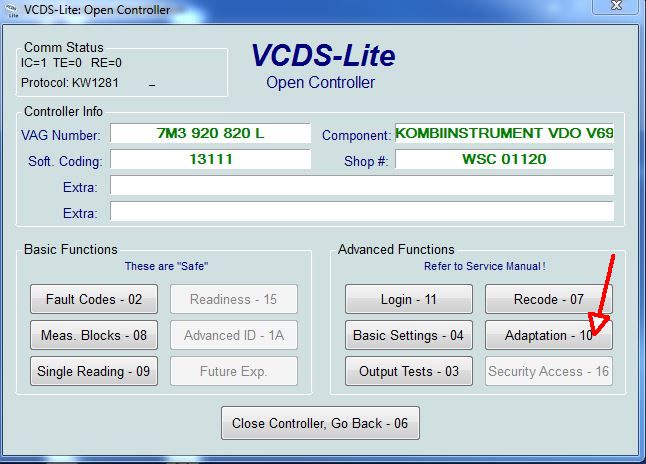Screen dimensions: 646x464
Task: Open Recode - 07 function
Action: 549,299
